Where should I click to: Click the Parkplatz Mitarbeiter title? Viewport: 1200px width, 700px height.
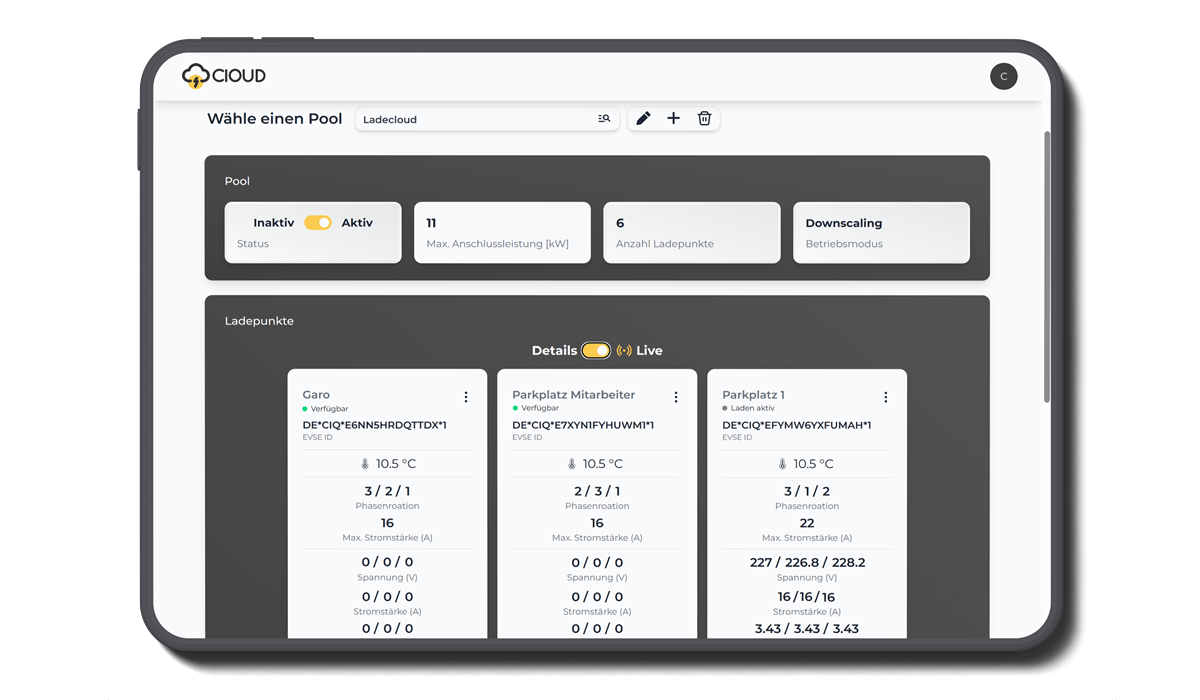point(574,395)
